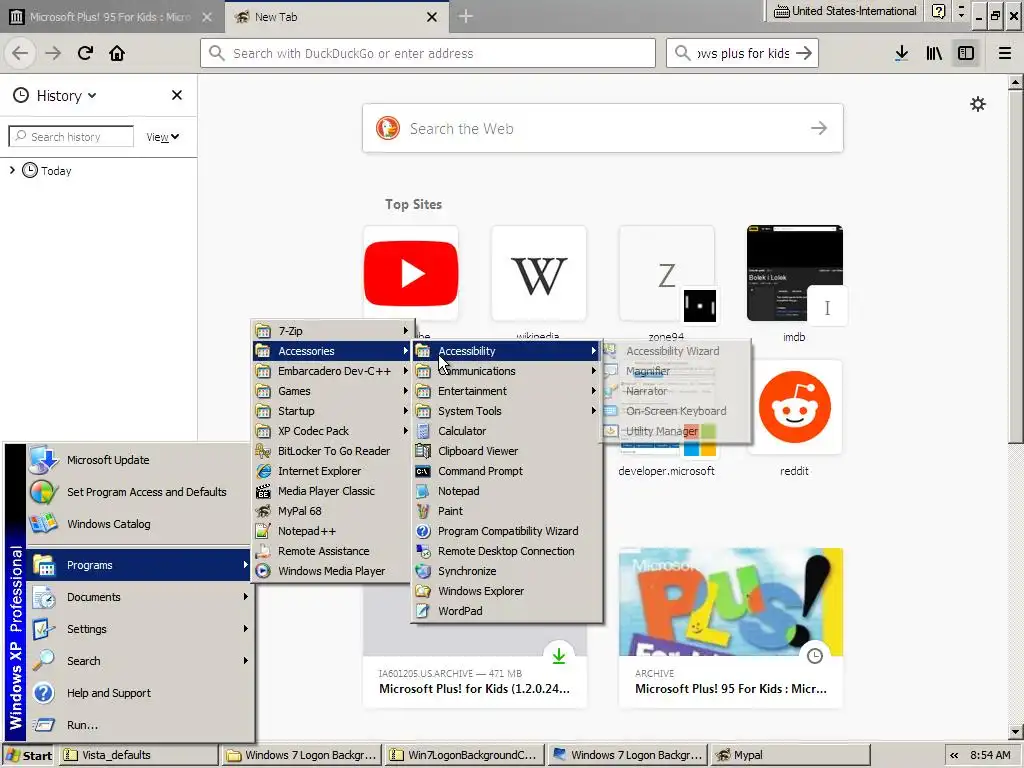This screenshot has height=768, width=1024.
Task: Close the History sidebar with X
Action: point(176,95)
